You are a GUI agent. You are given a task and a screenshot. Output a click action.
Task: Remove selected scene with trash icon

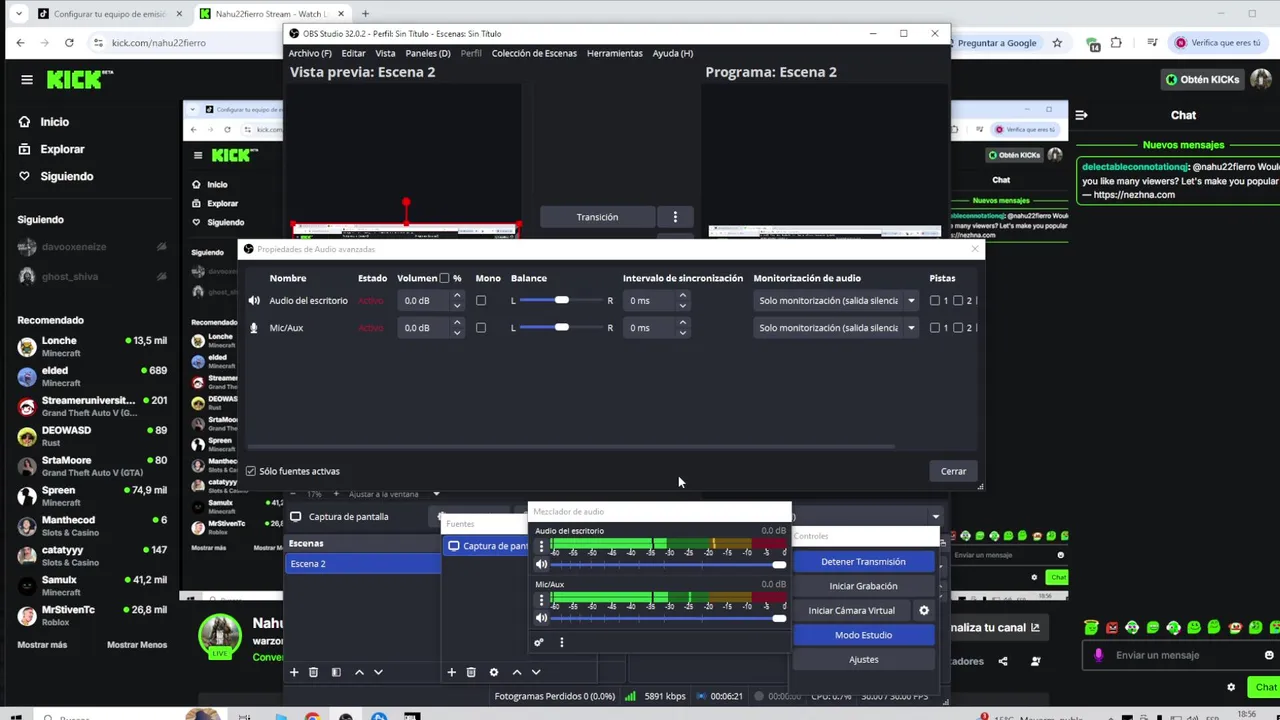pos(313,672)
